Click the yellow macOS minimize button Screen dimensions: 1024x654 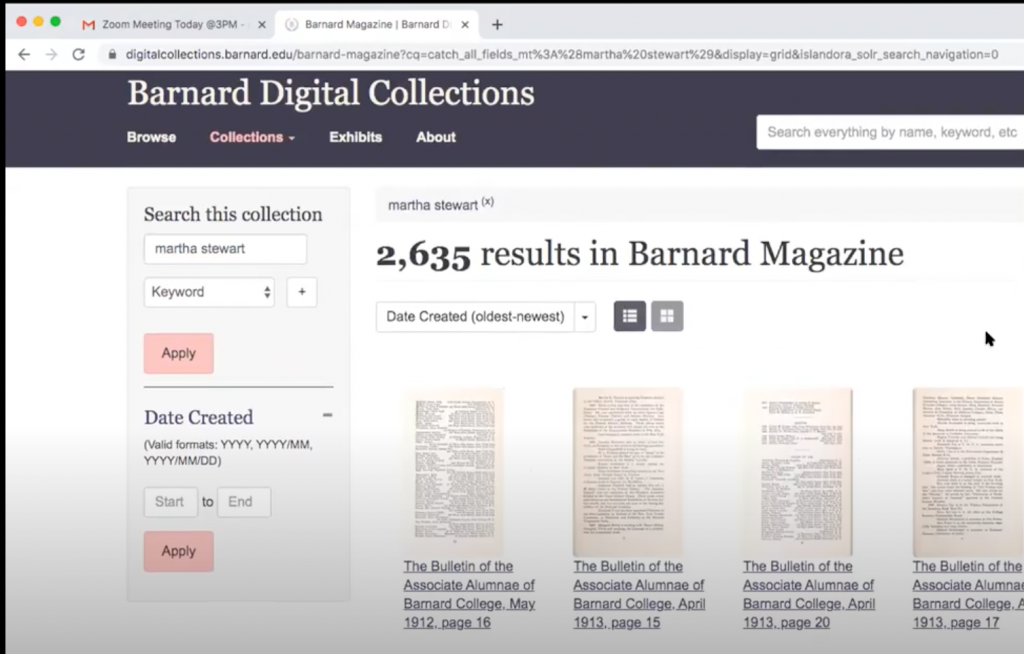(39, 22)
